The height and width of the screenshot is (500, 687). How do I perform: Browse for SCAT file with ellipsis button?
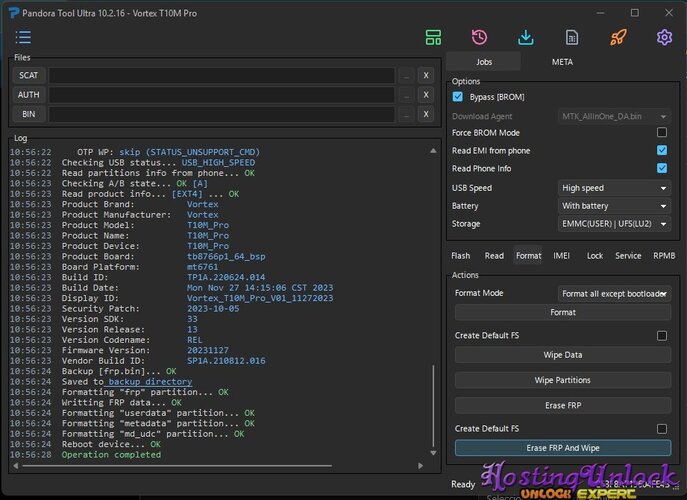click(x=407, y=75)
